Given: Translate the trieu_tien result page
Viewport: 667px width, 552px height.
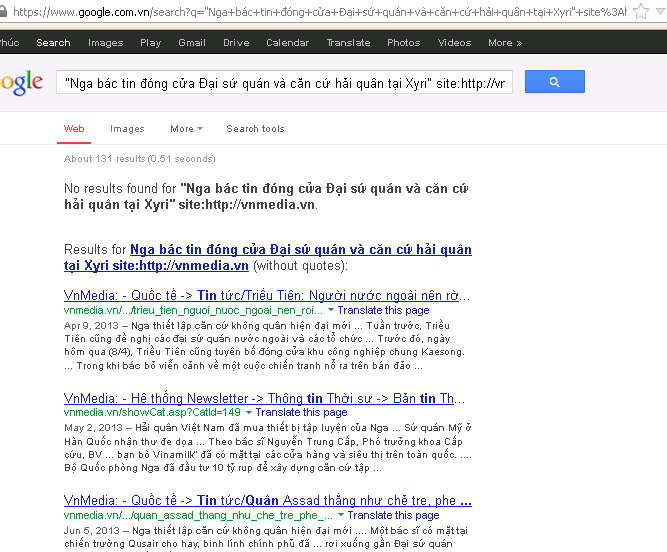Looking at the screenshot, I should (383, 310).
